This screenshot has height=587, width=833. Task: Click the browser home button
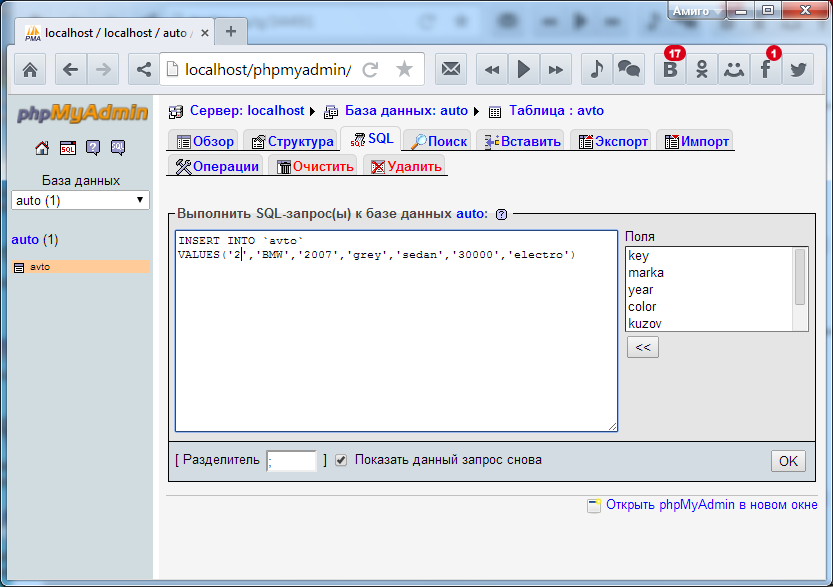coord(30,69)
